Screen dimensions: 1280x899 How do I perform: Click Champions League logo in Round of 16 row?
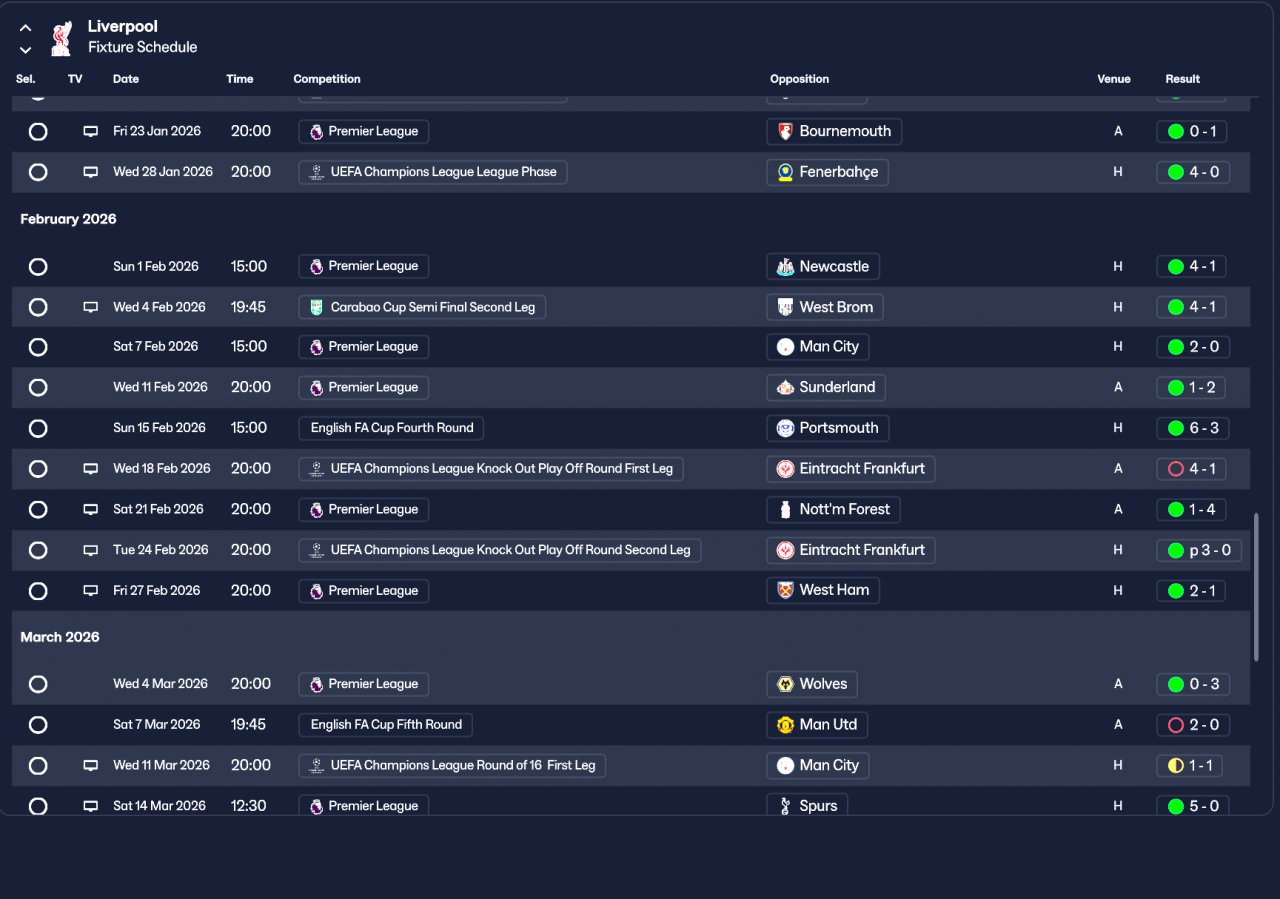click(x=316, y=765)
